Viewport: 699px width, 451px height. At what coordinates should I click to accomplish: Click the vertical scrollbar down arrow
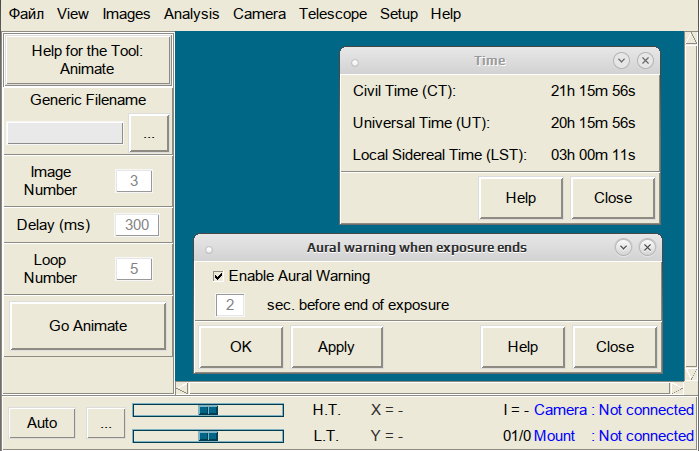pyautogui.click(x=691, y=374)
